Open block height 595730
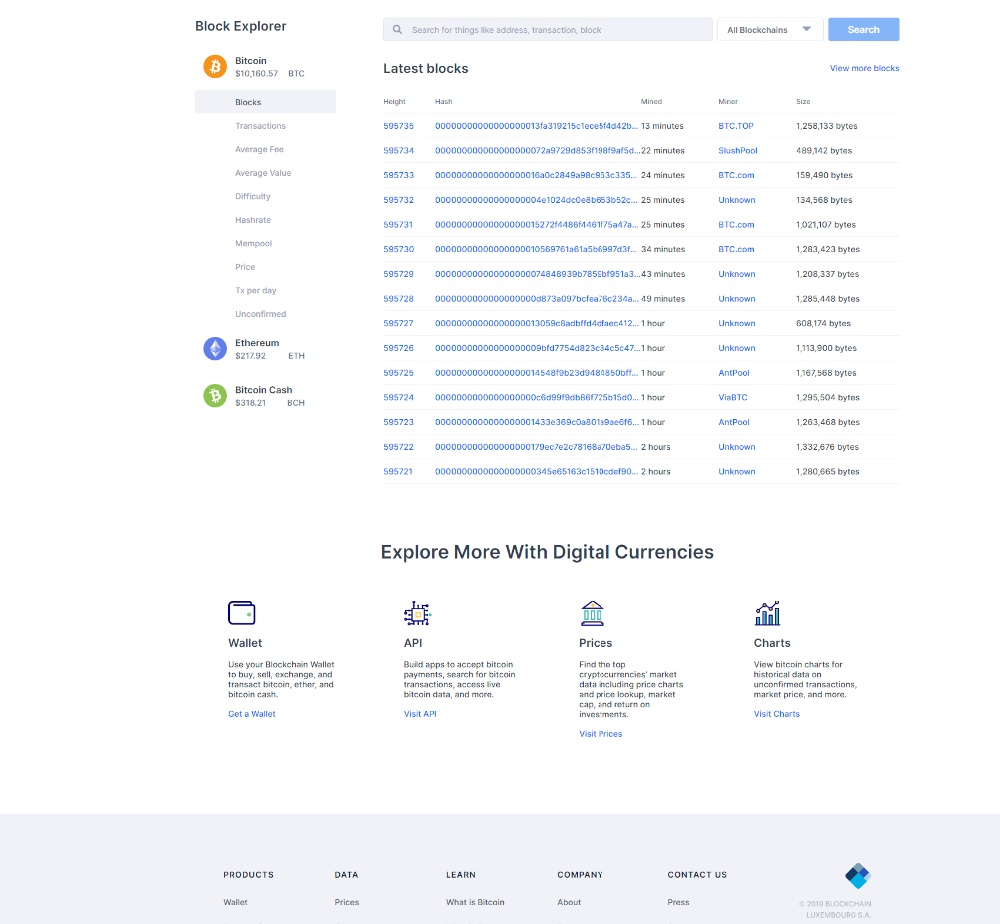The height and width of the screenshot is (924, 1000). (398, 249)
